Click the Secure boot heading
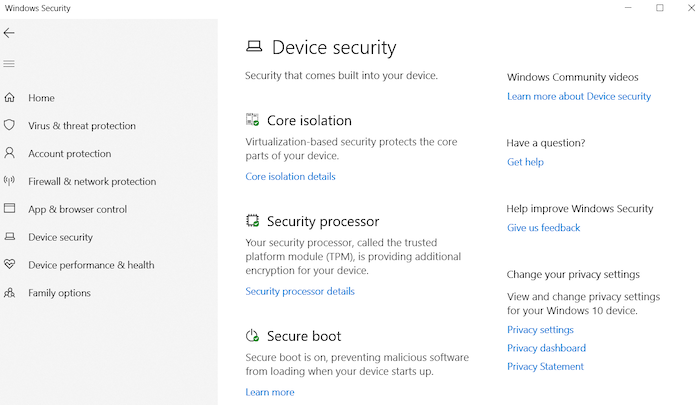The height and width of the screenshot is (405, 700). coord(304,336)
